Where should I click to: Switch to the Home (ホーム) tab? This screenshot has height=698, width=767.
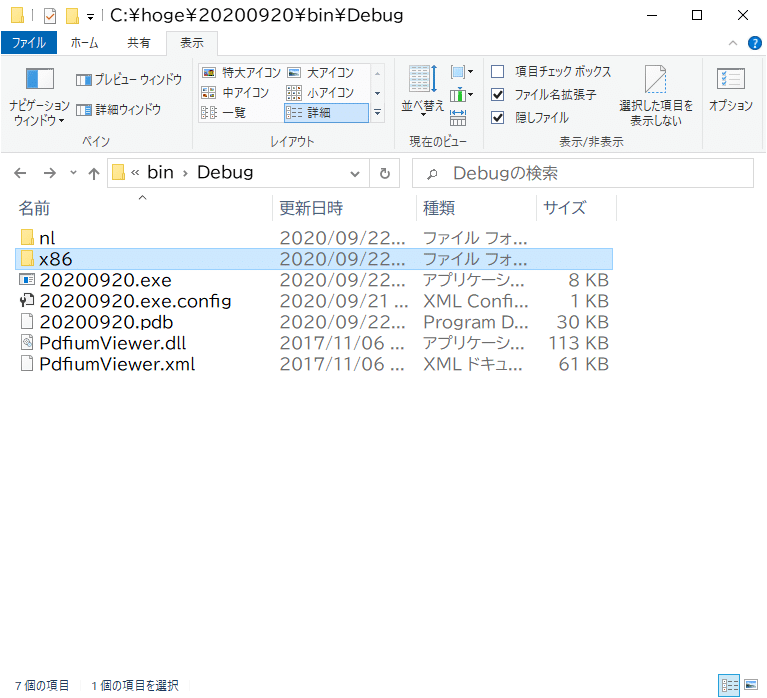point(85,43)
